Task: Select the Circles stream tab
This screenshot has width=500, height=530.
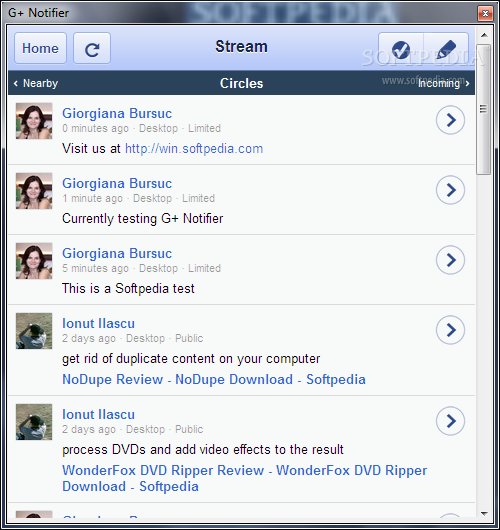Action: 241,83
